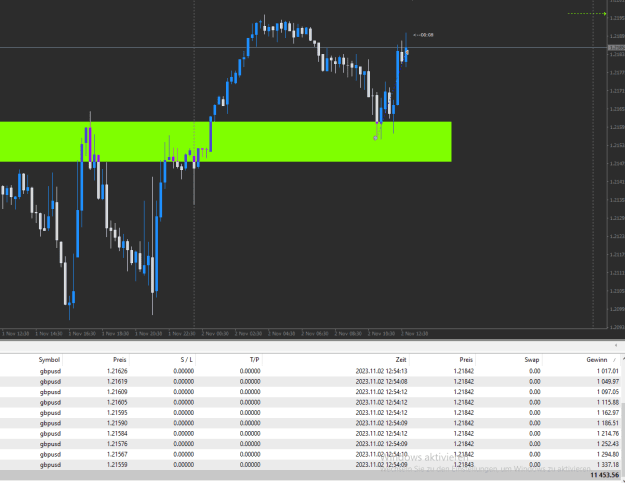
Task: Click the profit value 1 214.76
Action: pyautogui.click(x=608, y=433)
